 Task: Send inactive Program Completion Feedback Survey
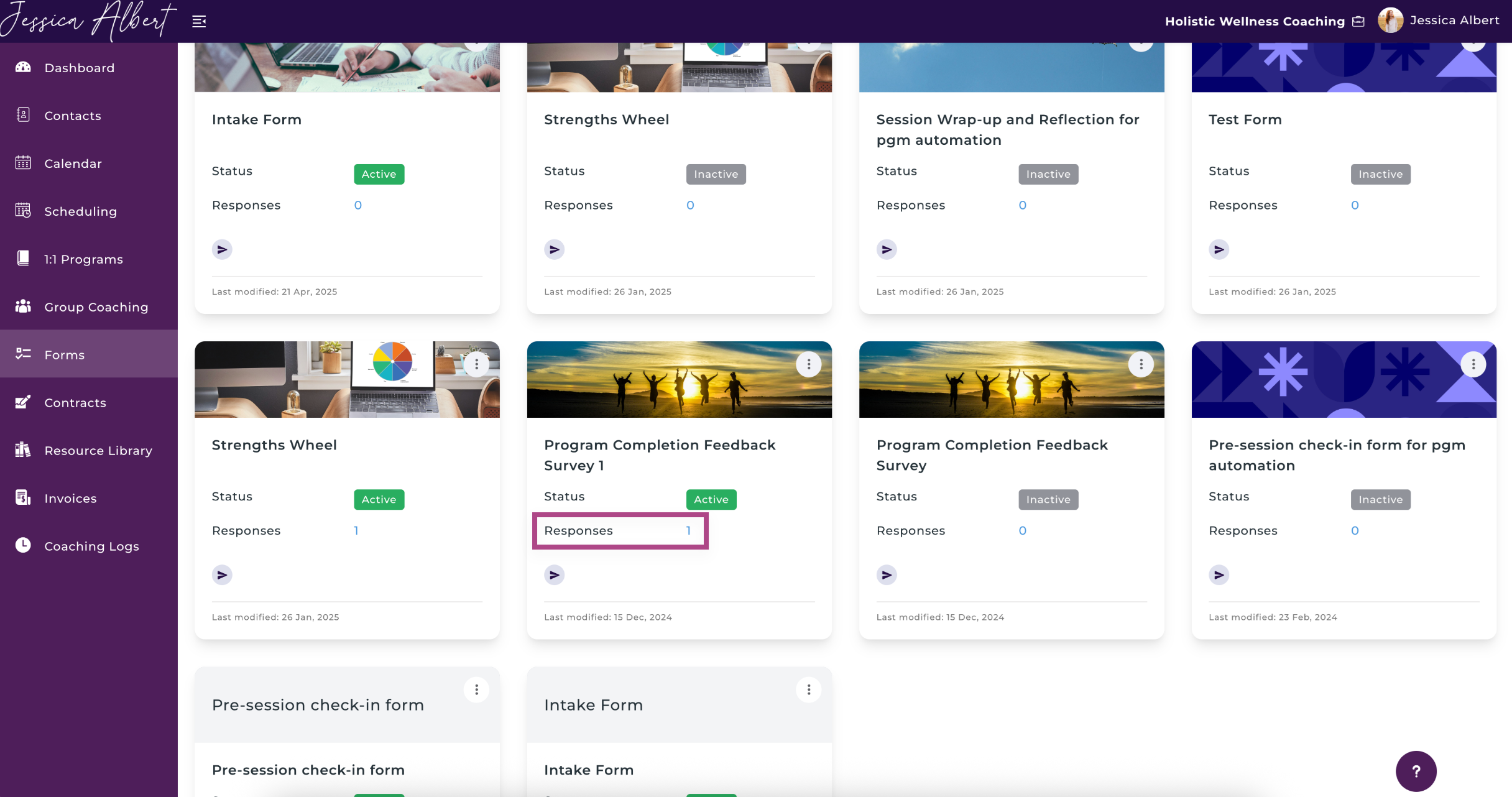point(887,575)
